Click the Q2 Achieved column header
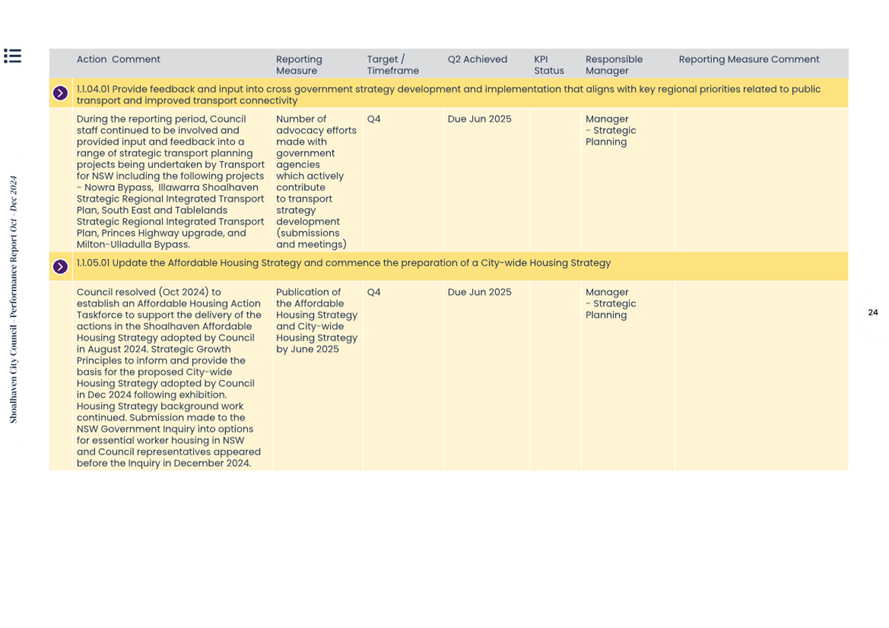Image resolution: width=889 pixels, height=628 pixels. (x=477, y=59)
